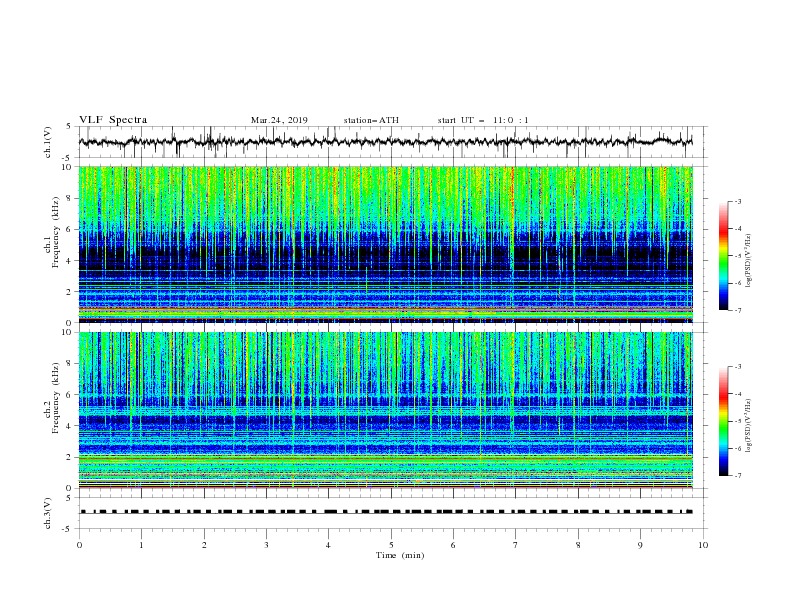
Task: Click the "-3" label on ch.1 colorbar
Action: [x=738, y=201]
